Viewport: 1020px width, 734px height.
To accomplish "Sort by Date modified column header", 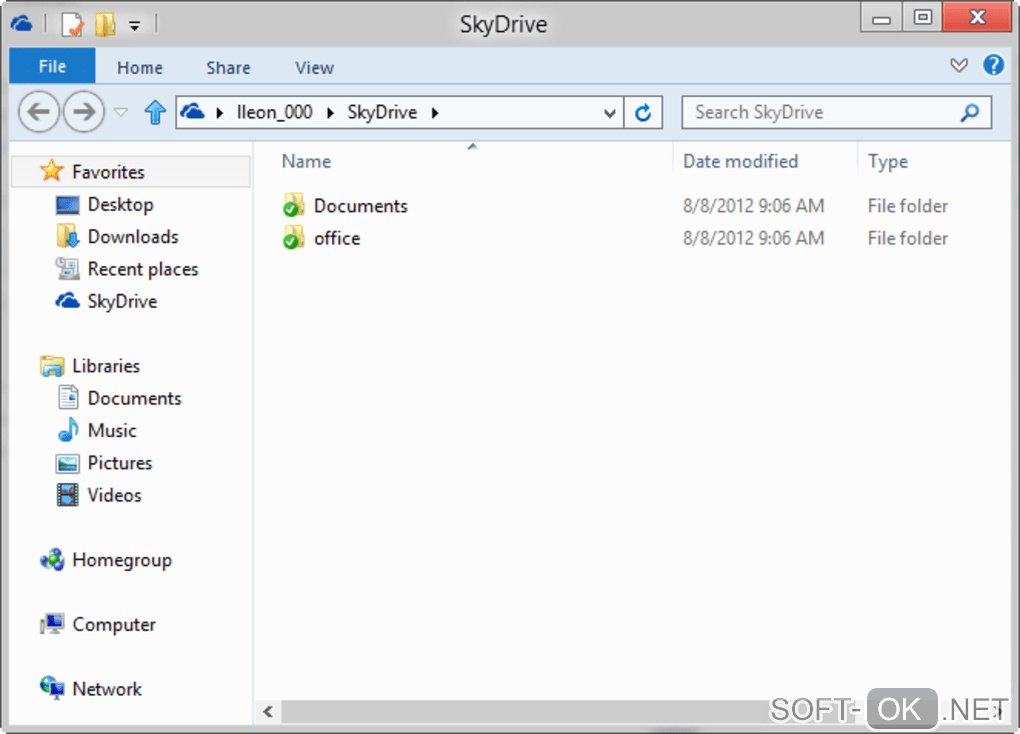I will [740, 161].
